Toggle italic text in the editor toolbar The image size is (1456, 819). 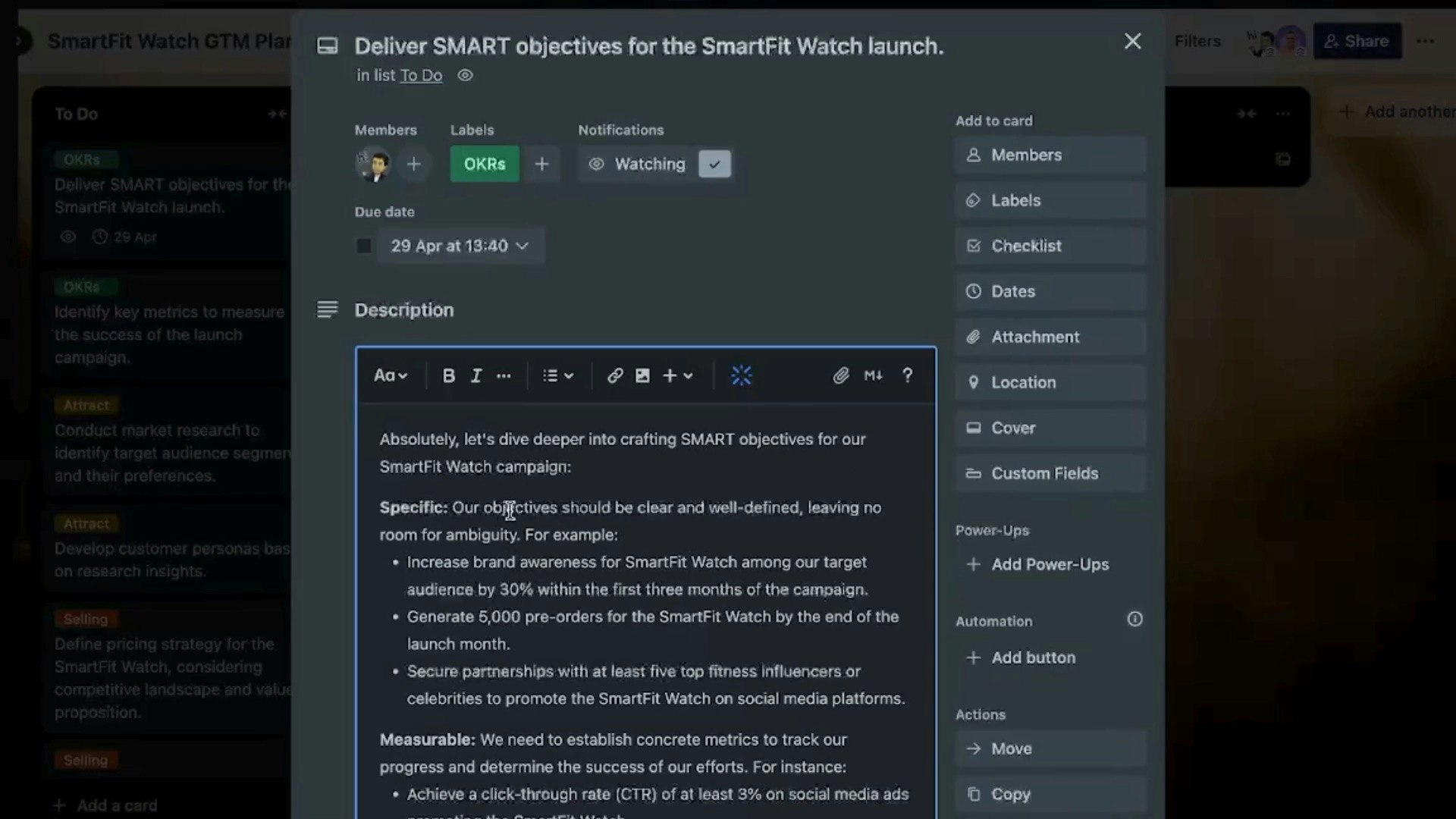coord(476,375)
